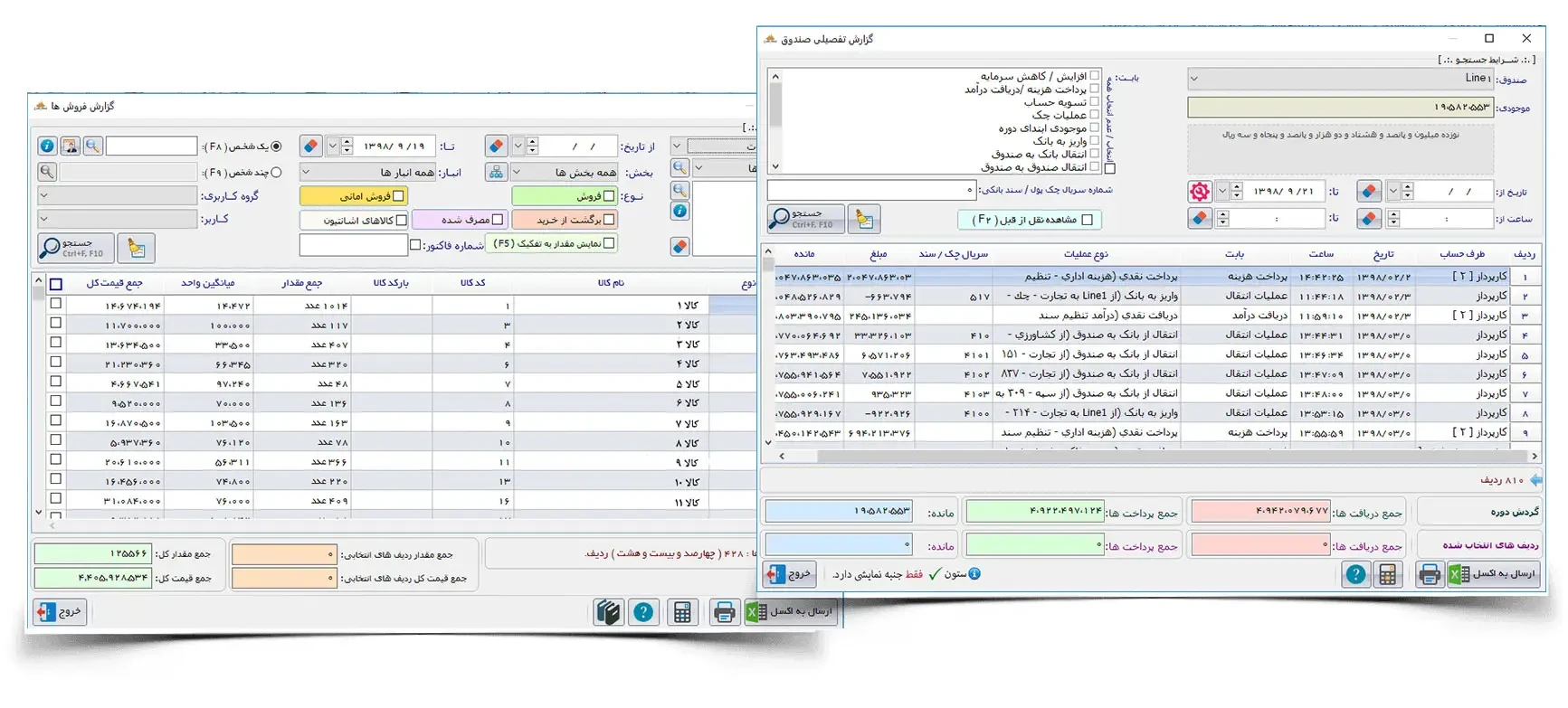Image resolution: width=1568 pixels, height=708 pixels.
Task: Click the ارسال به اکسل button in sales report
Action: (x=792, y=612)
